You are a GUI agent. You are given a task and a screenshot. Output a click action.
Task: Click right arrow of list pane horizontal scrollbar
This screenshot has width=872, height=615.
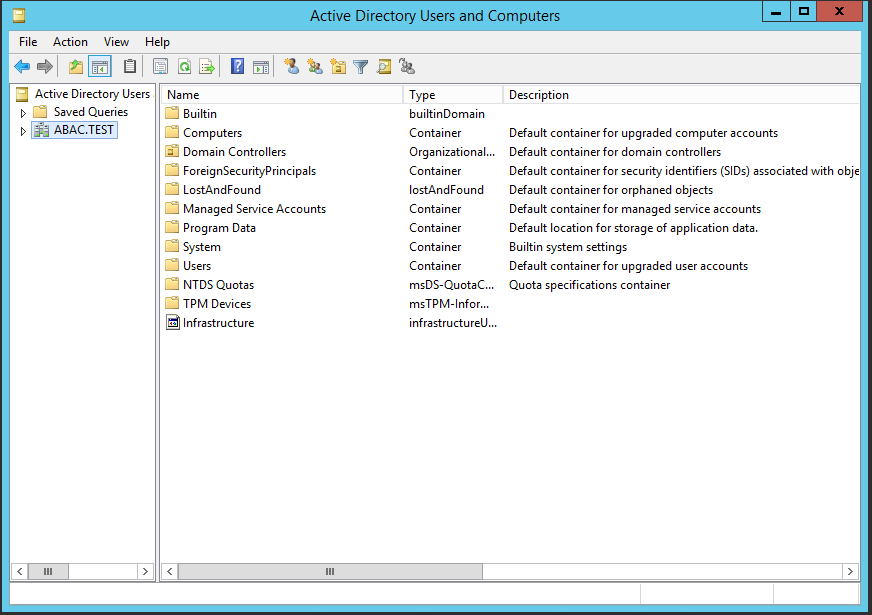(x=850, y=571)
